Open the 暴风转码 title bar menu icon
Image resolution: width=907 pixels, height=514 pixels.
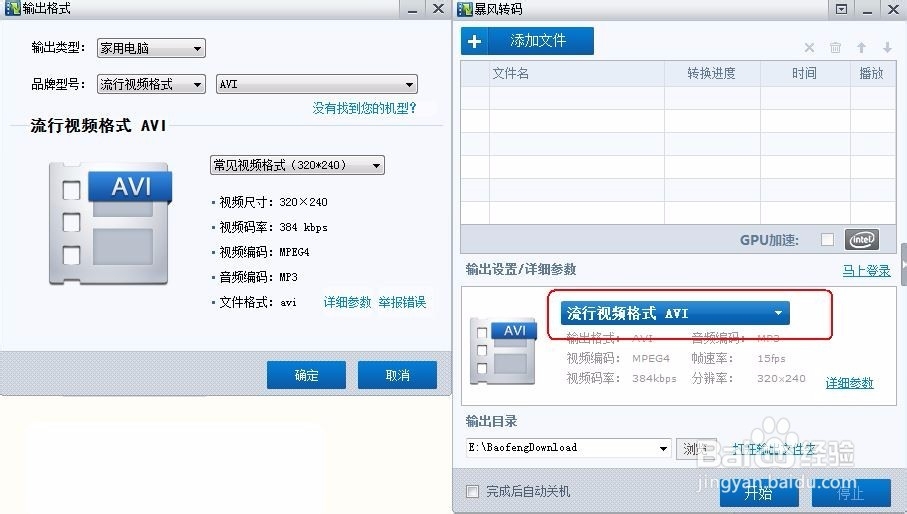coord(842,9)
